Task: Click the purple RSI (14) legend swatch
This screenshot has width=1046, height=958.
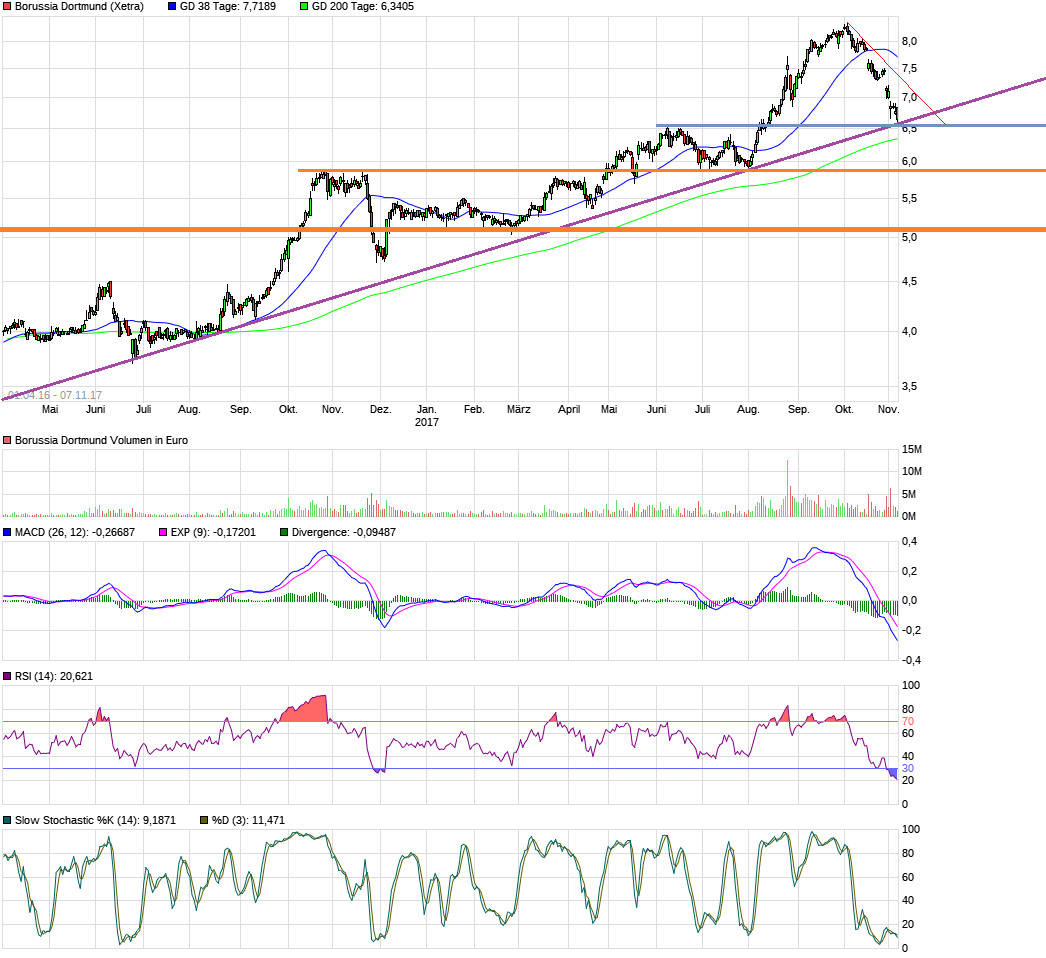Action: pos(7,676)
